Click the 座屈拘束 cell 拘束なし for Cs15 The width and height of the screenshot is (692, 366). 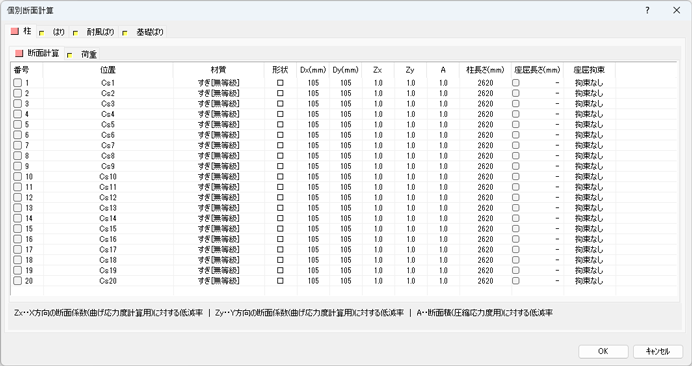pyautogui.click(x=589, y=229)
